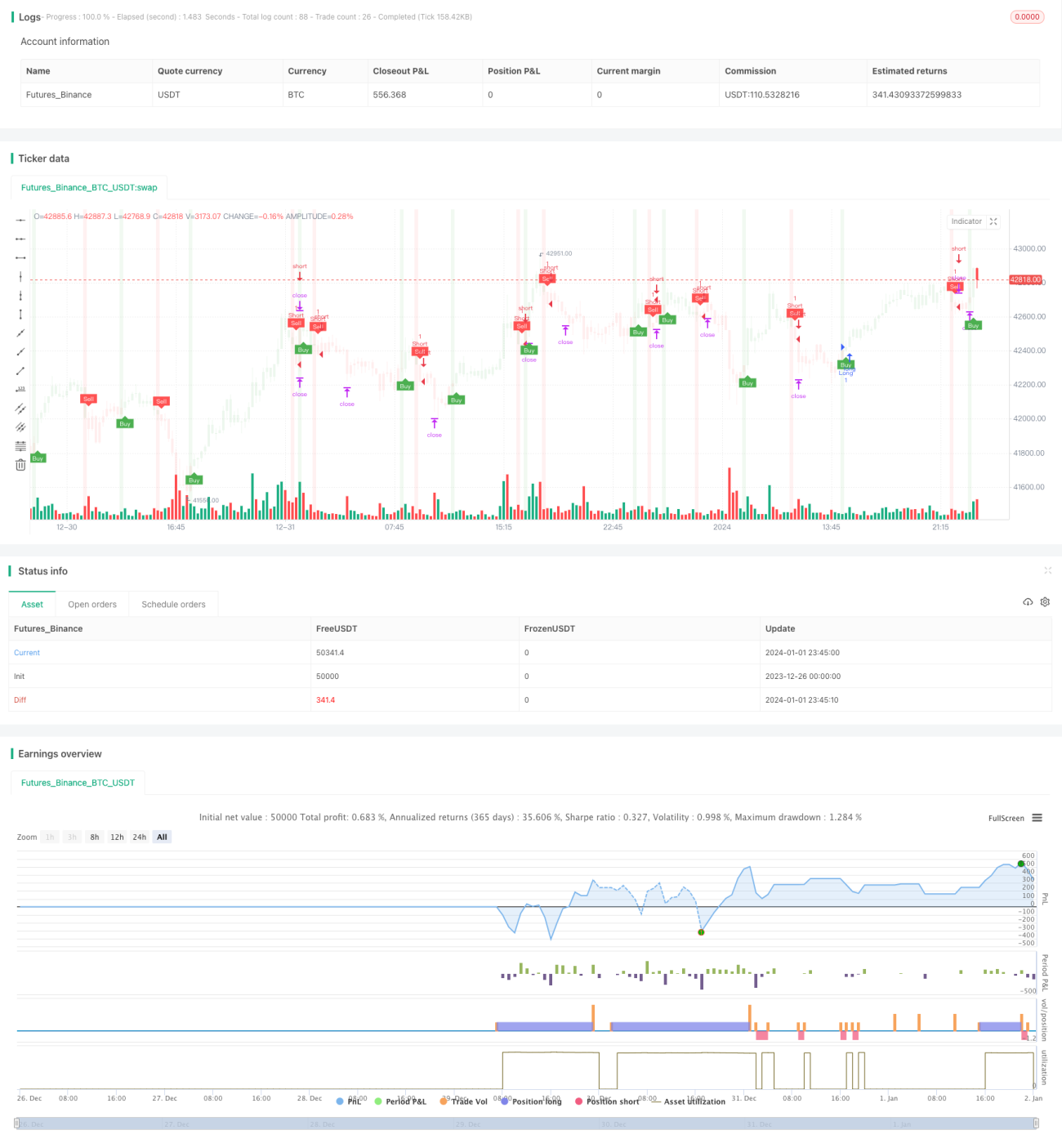
Task: Click the cloud download icon in Status info
Action: pos(1028,602)
